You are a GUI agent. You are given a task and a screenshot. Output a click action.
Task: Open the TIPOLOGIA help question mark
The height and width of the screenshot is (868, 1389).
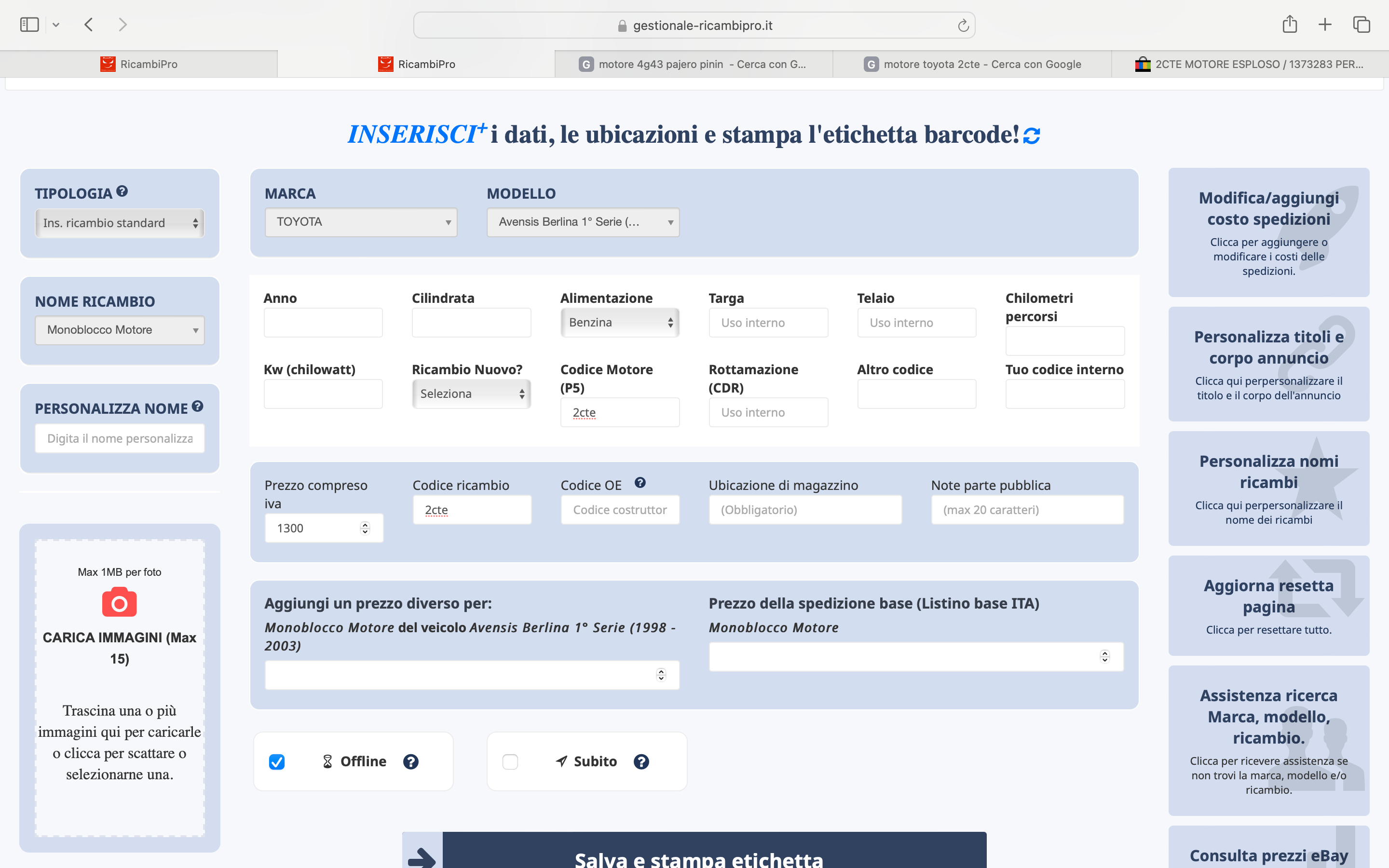(x=122, y=191)
